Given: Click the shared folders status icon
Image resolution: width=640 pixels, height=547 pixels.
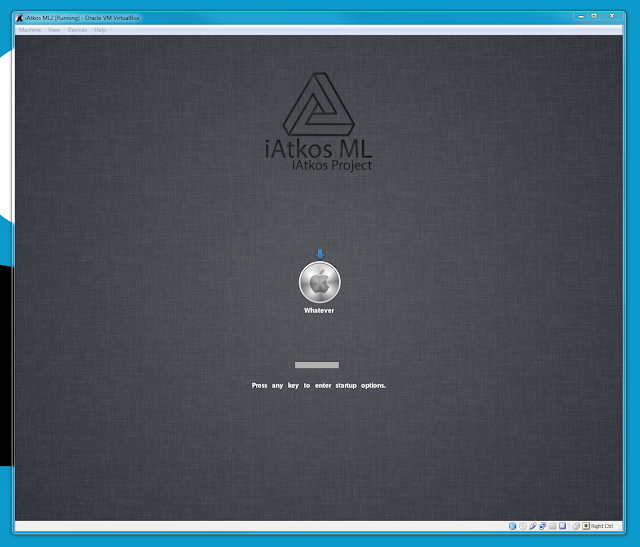Looking at the screenshot, I should (x=553, y=526).
